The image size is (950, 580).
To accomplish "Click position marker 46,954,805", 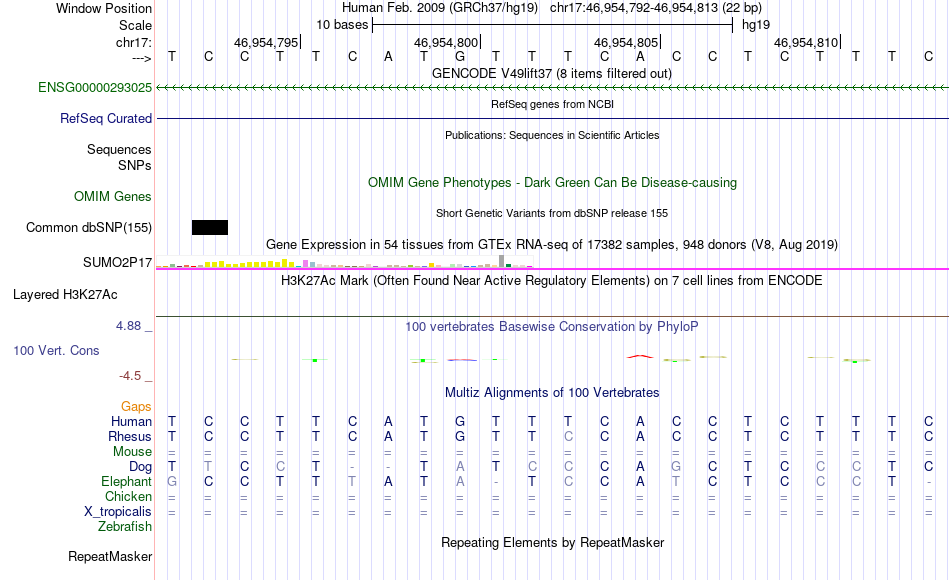I will pos(626,42).
